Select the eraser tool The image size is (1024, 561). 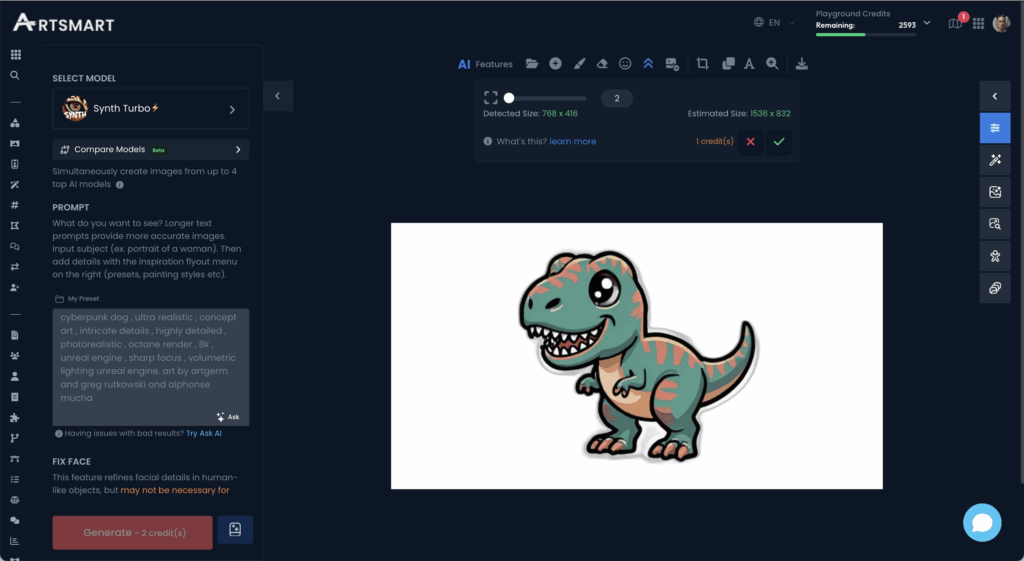pyautogui.click(x=602, y=64)
